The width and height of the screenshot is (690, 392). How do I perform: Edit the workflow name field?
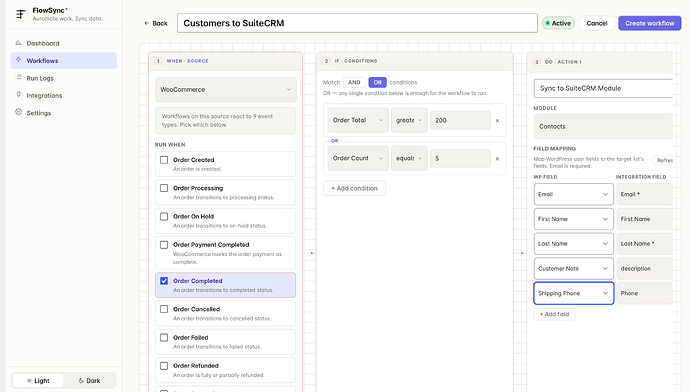point(357,23)
